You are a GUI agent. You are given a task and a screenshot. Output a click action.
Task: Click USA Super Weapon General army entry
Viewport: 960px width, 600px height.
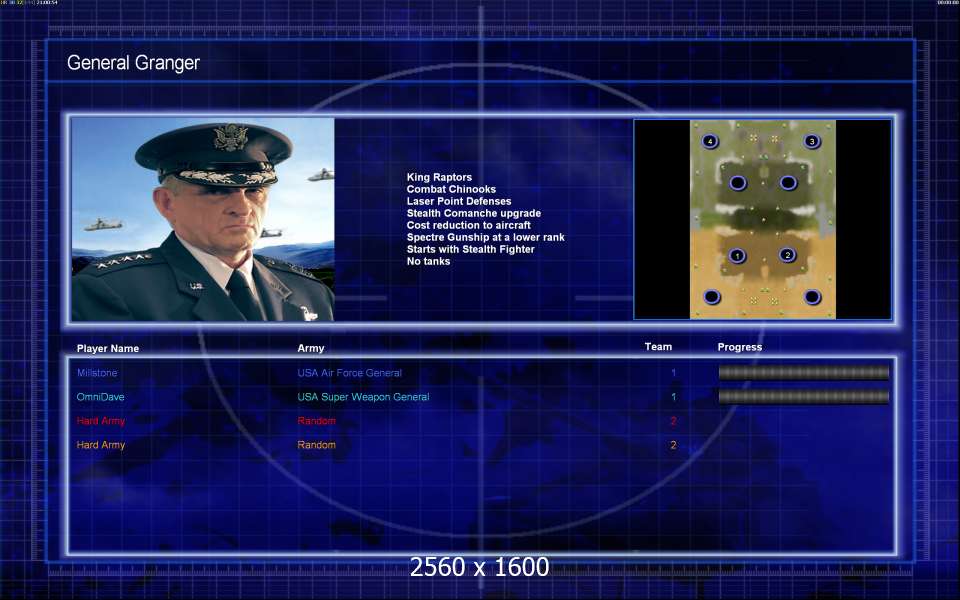363,397
